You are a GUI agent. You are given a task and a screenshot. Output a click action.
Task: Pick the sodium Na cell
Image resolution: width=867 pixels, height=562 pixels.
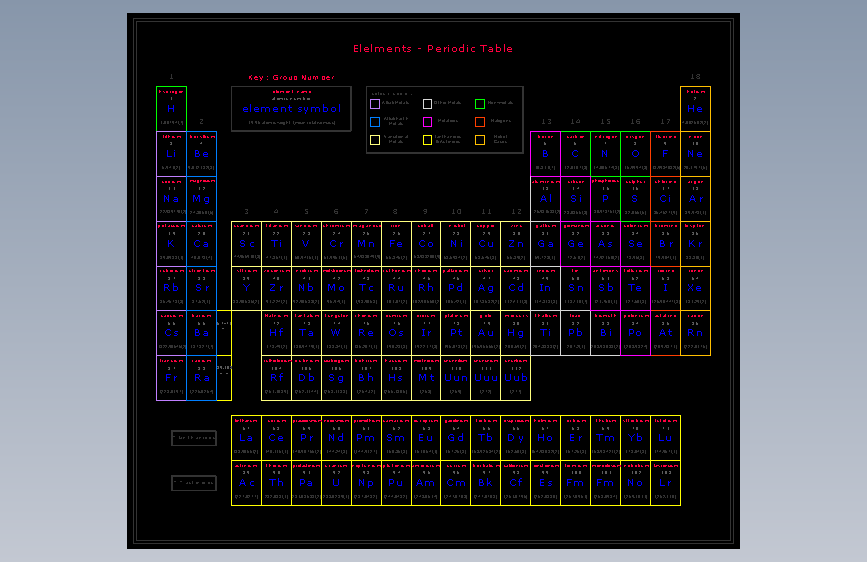(x=171, y=199)
